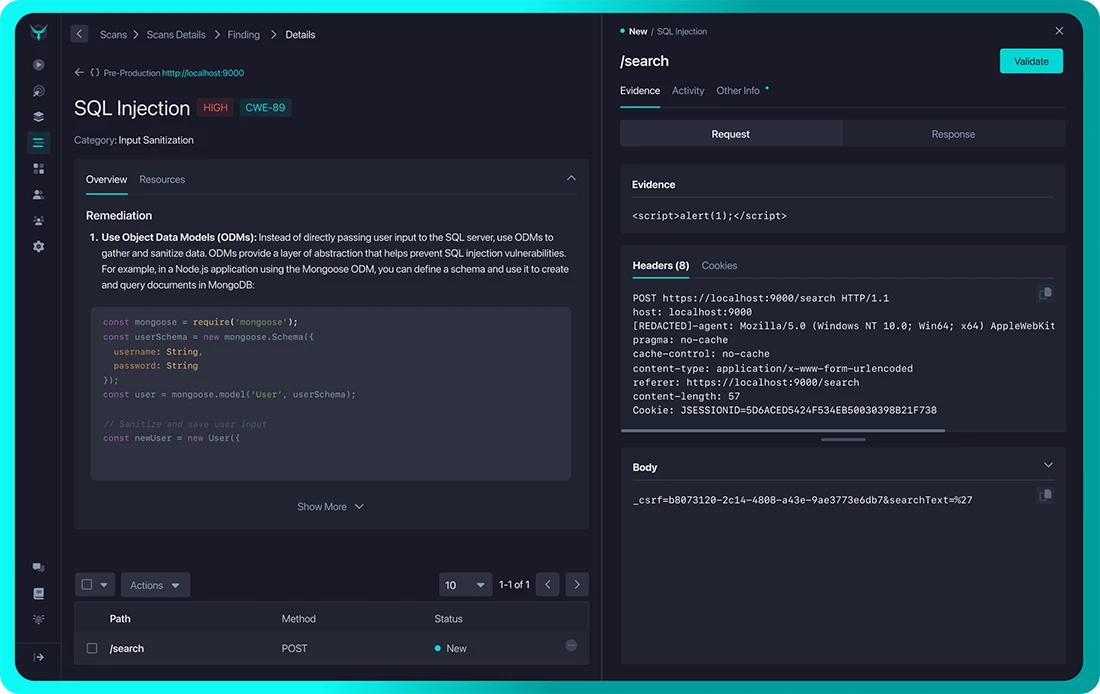
Task: Click the New status in table row
Action: pos(450,648)
